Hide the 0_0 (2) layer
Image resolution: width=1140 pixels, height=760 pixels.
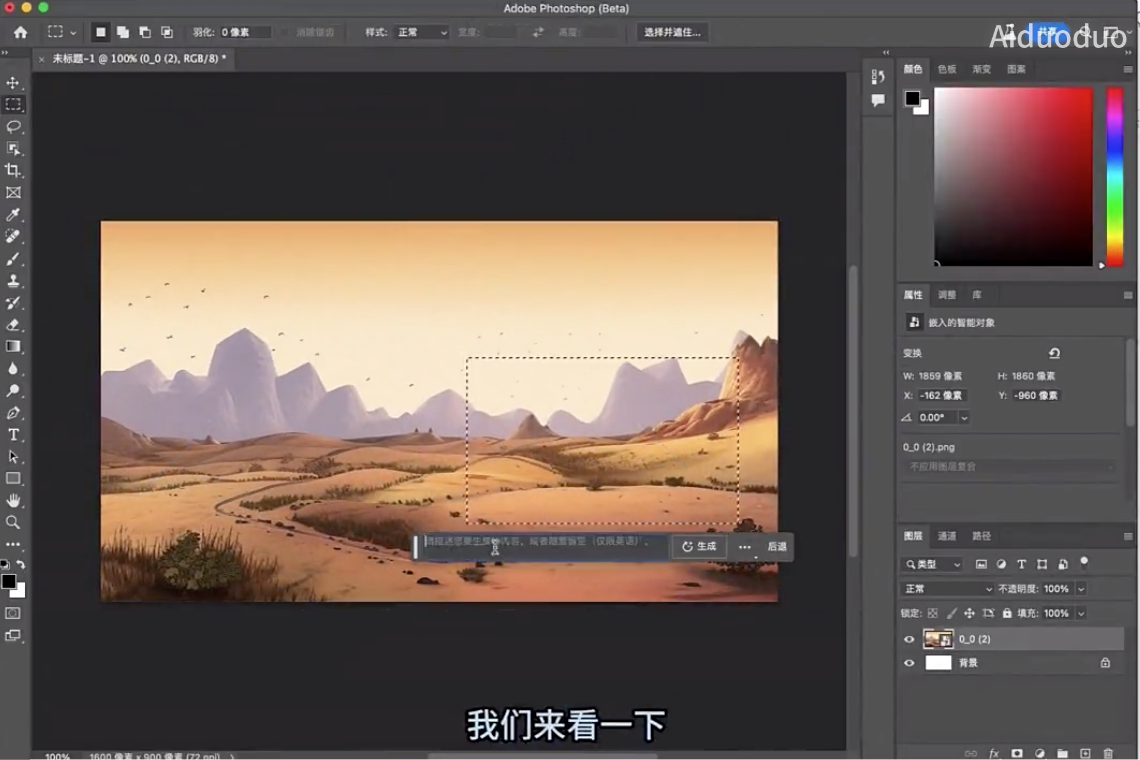pyautogui.click(x=909, y=639)
